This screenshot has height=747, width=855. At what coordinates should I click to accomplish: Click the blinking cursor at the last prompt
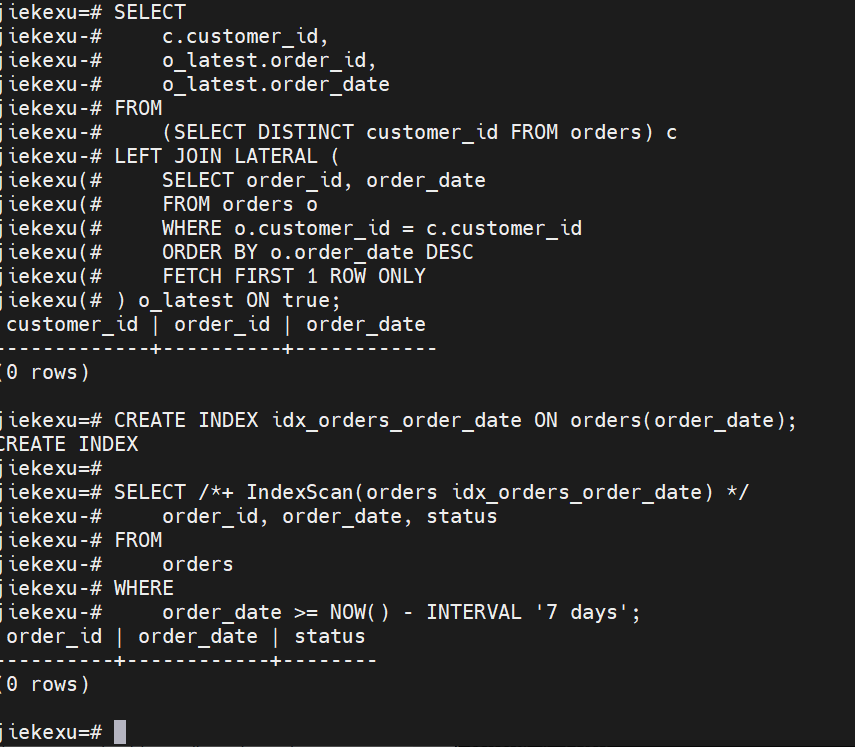[x=120, y=731]
